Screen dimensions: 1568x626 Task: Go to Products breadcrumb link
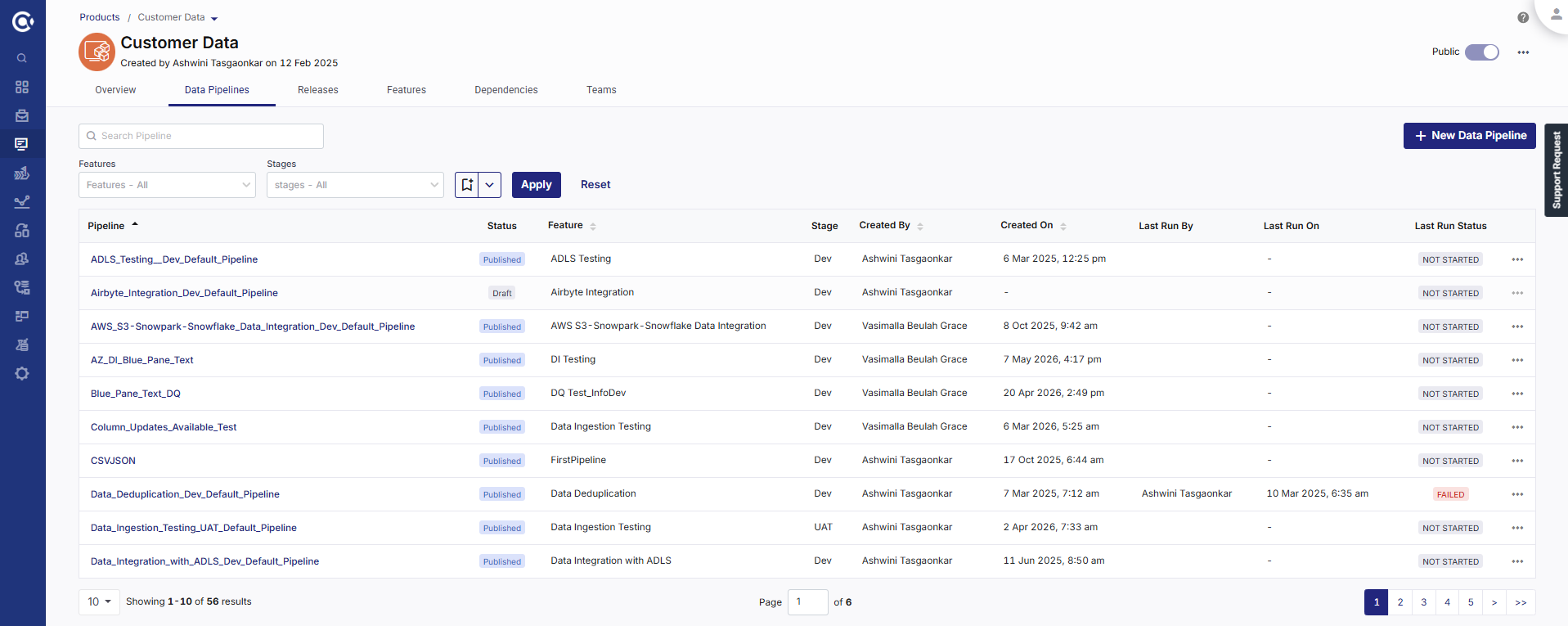pos(99,17)
